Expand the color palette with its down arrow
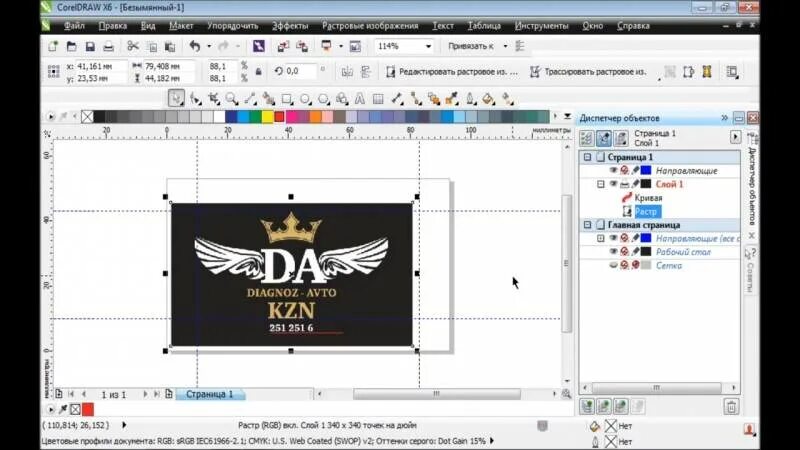This screenshot has width=800, height=450. coord(567,117)
